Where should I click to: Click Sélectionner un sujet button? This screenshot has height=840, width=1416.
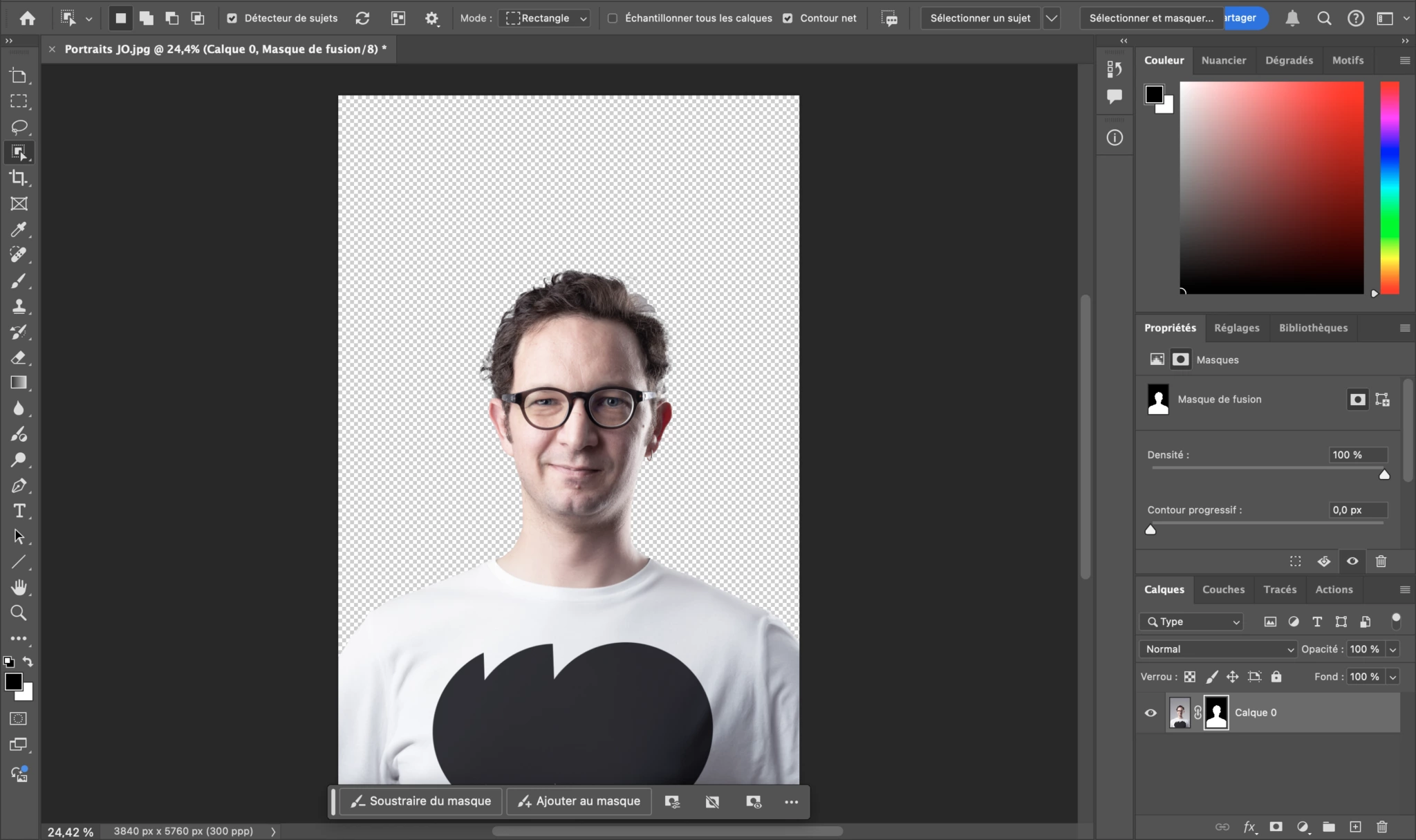pos(980,19)
